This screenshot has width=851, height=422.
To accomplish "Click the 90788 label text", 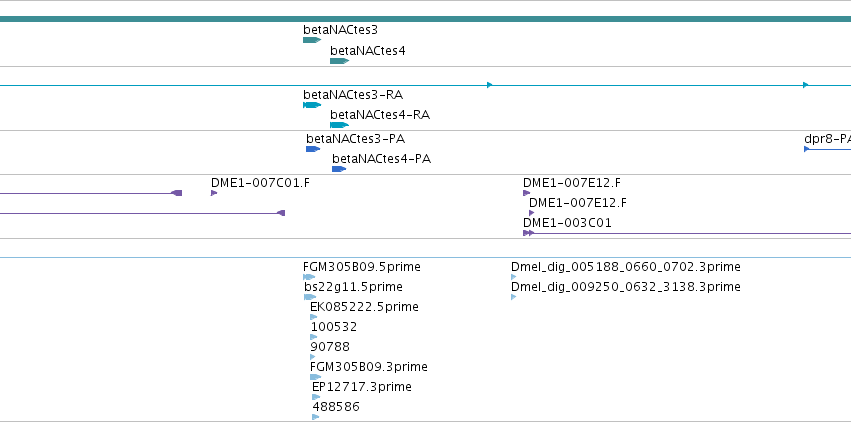I will click(x=330, y=347).
